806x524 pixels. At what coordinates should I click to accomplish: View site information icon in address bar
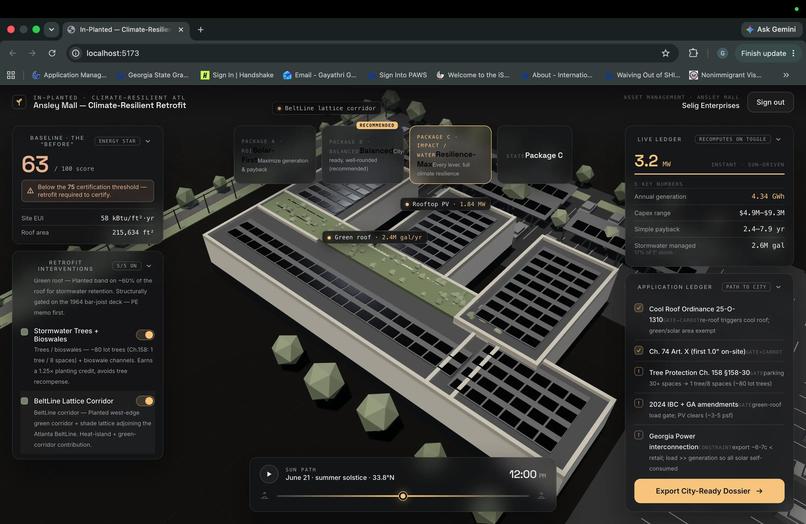point(76,53)
